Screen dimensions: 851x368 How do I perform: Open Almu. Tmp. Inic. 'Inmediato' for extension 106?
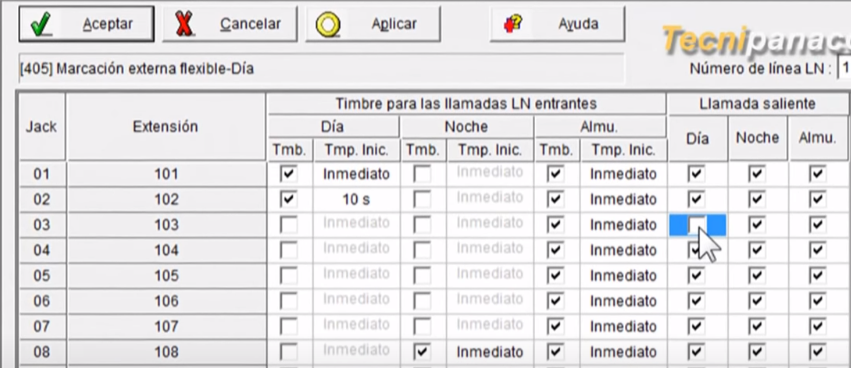(x=623, y=301)
